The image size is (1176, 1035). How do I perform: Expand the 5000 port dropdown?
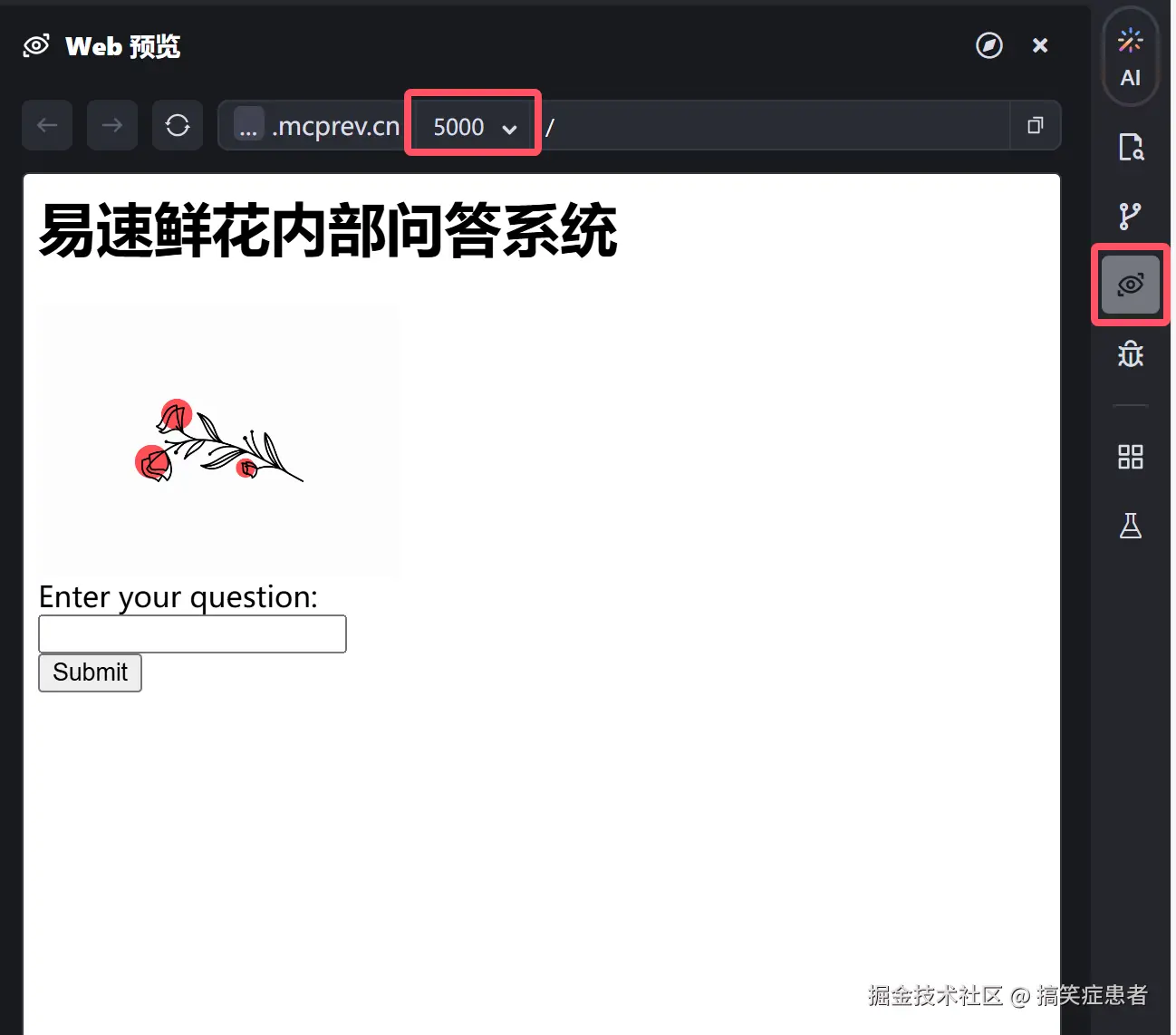473,126
